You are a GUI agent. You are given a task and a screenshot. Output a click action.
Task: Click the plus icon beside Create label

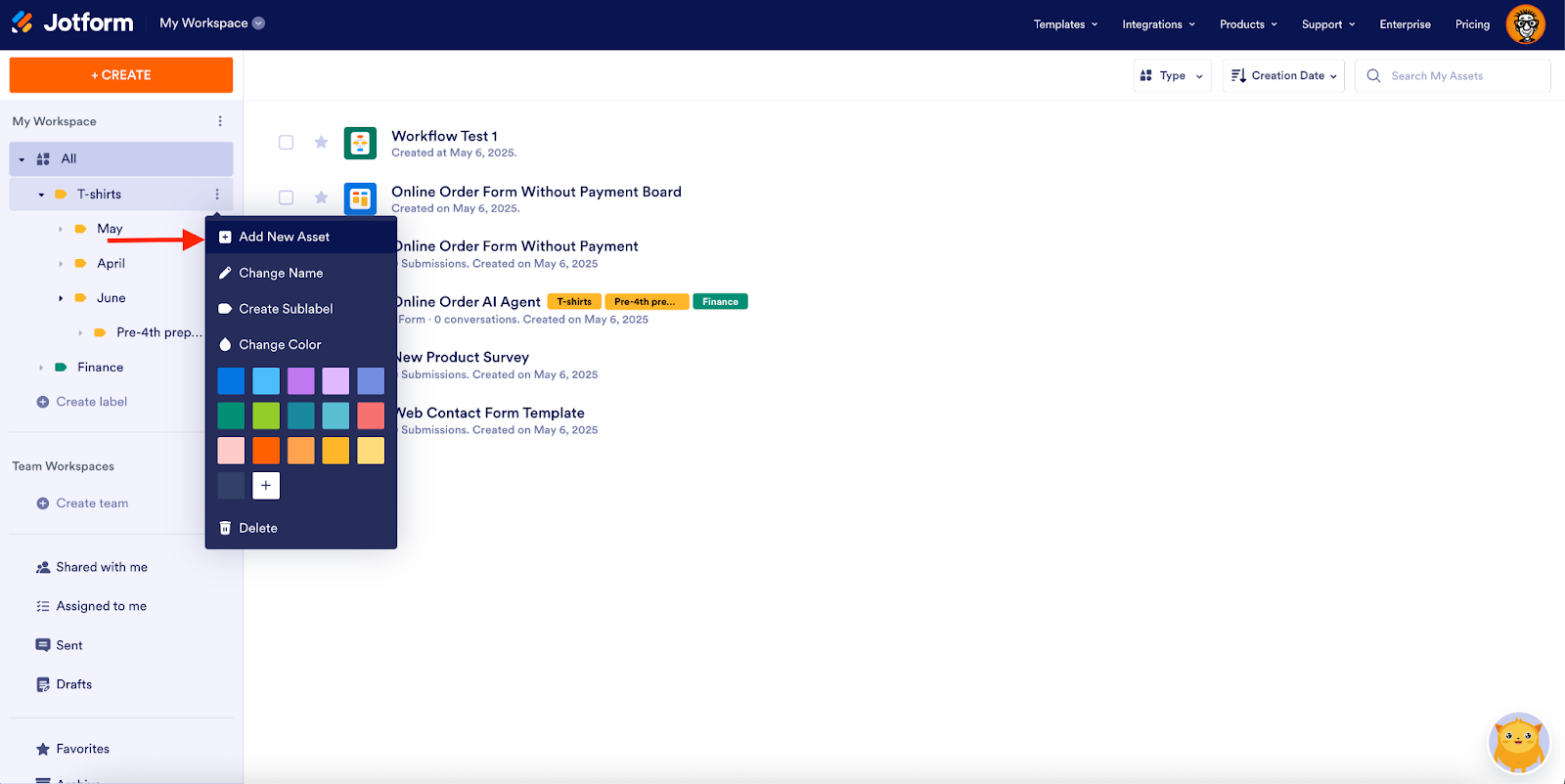(43, 402)
